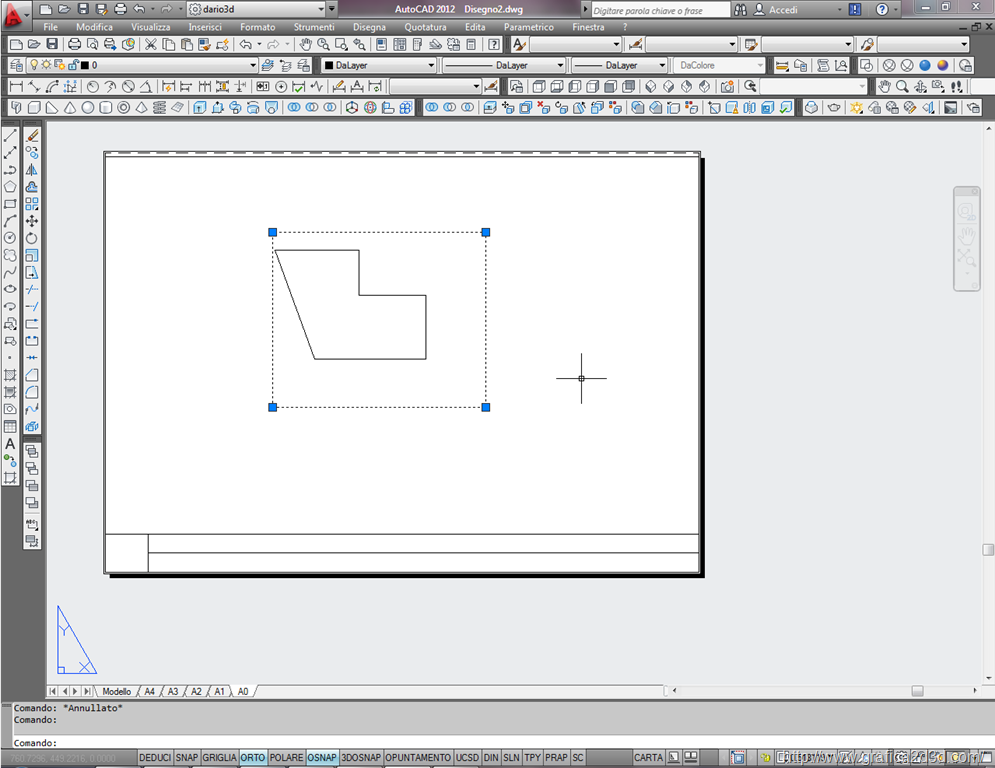Click the Accedi sign-in button
Viewport: 995px width, 768px height.
(783, 9)
